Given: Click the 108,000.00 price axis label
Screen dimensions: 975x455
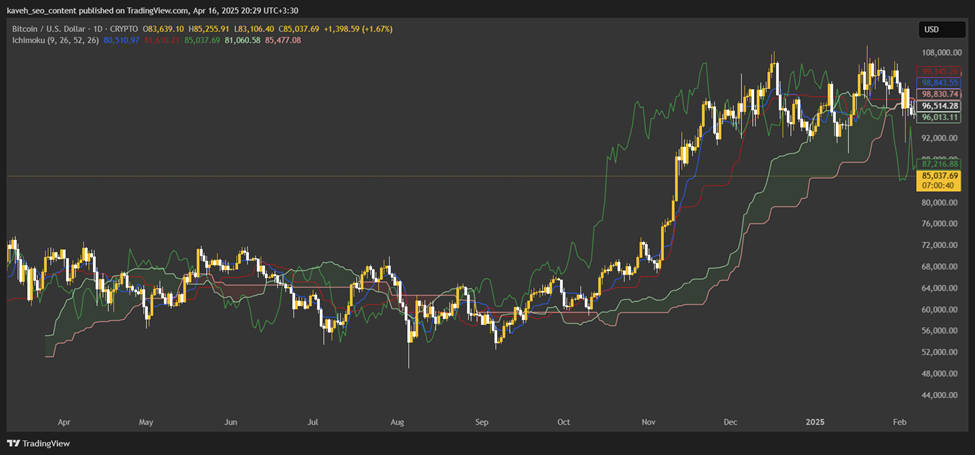Looking at the screenshot, I should pos(941,52).
